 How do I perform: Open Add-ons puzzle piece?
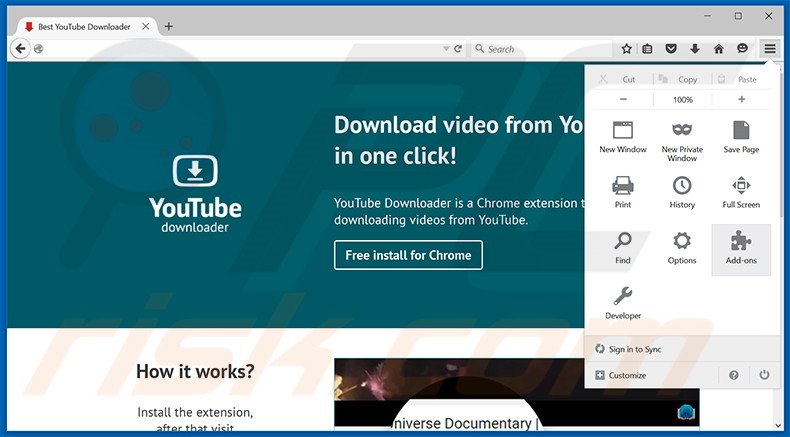pyautogui.click(x=741, y=249)
